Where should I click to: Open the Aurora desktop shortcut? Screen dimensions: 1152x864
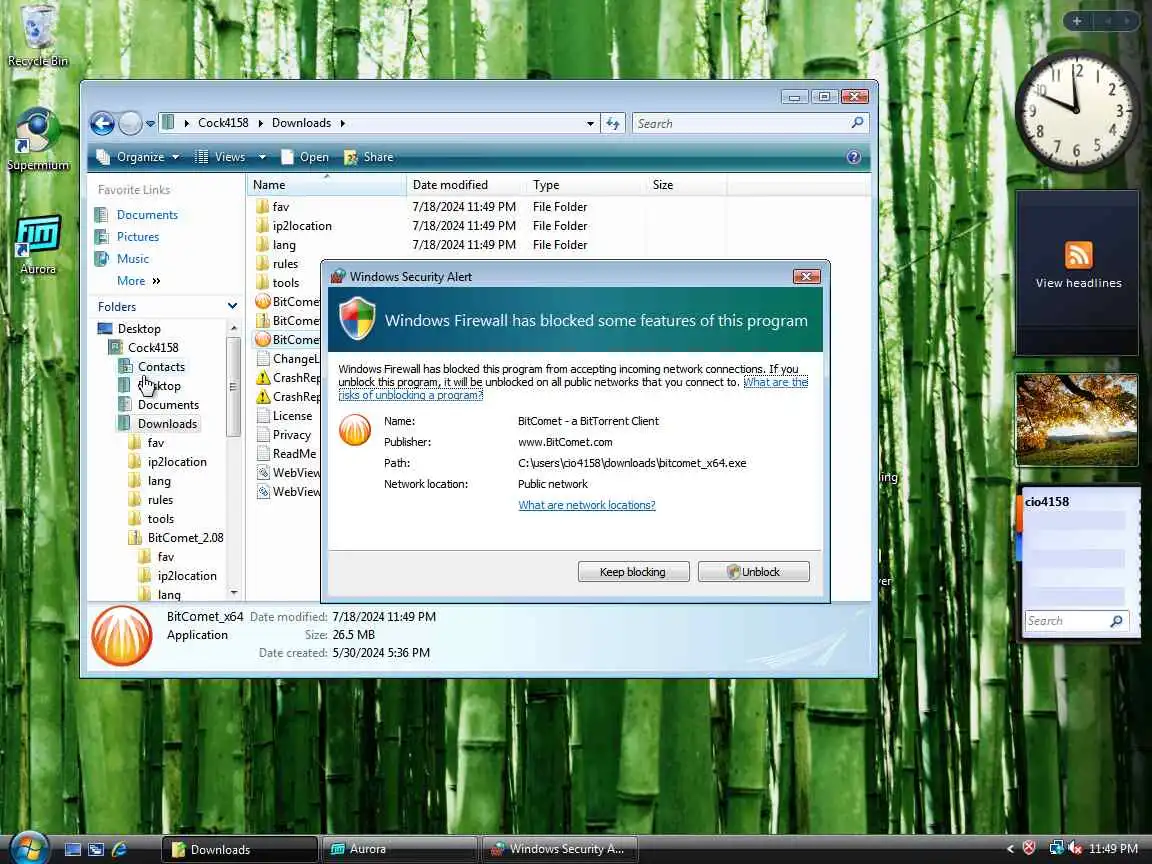[37, 245]
